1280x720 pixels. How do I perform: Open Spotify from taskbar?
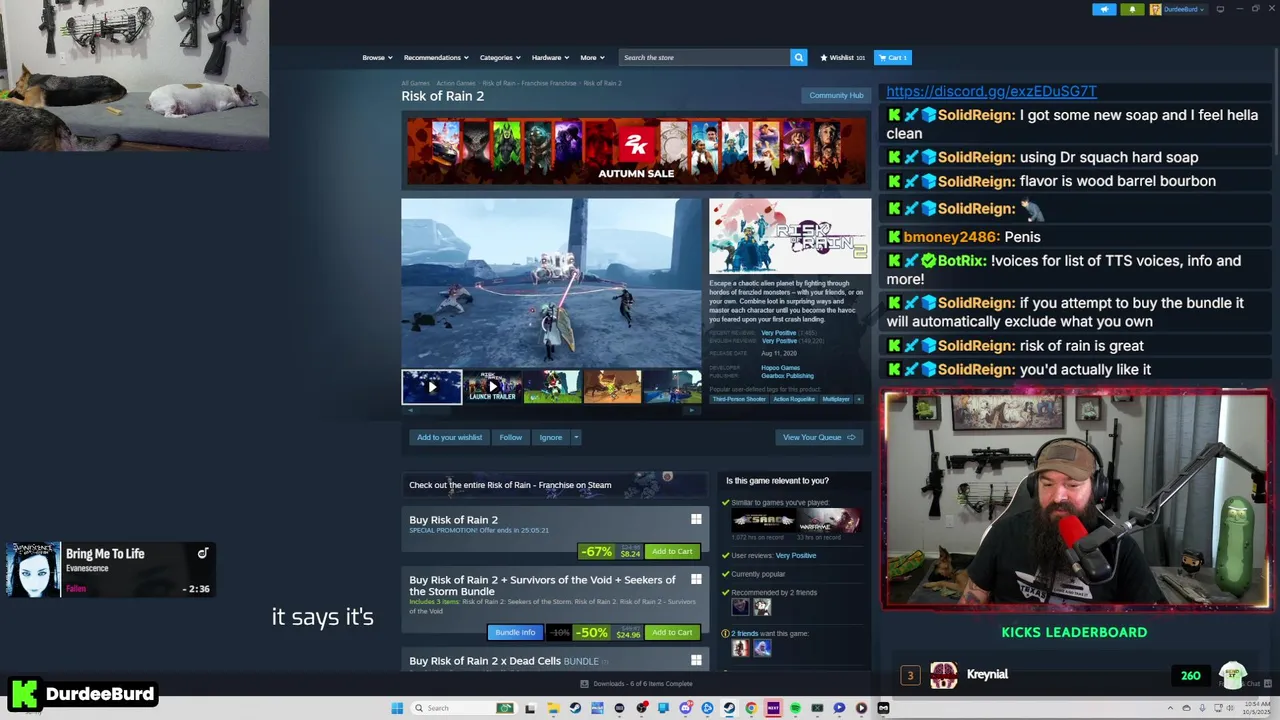coord(795,708)
